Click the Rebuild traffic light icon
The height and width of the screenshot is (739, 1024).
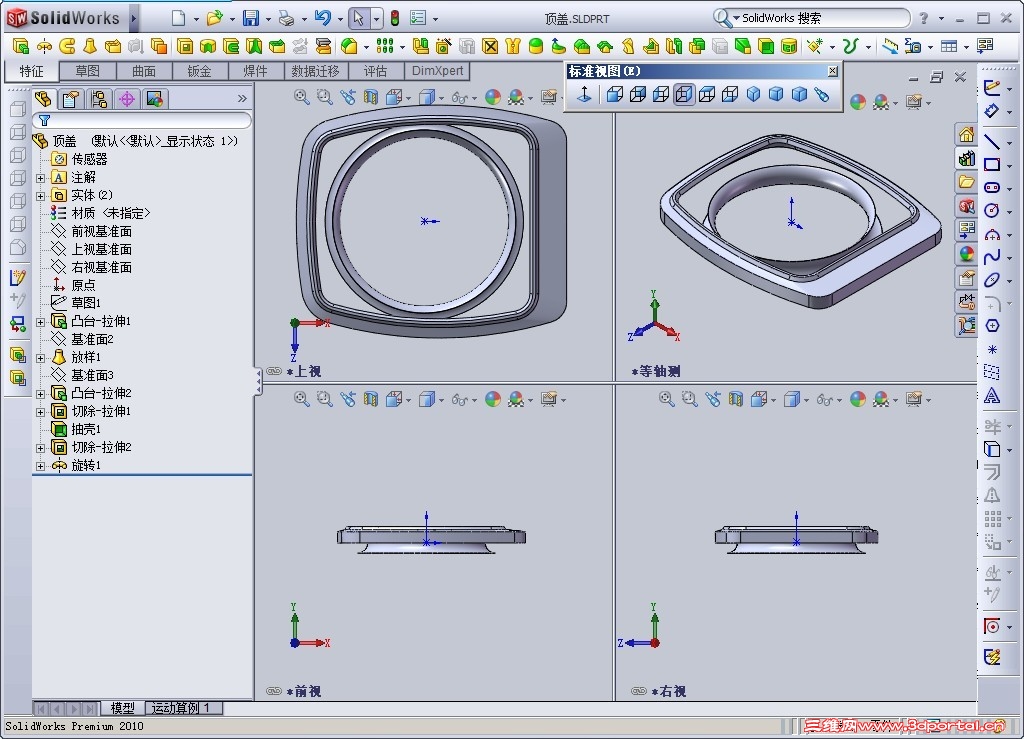coord(394,18)
